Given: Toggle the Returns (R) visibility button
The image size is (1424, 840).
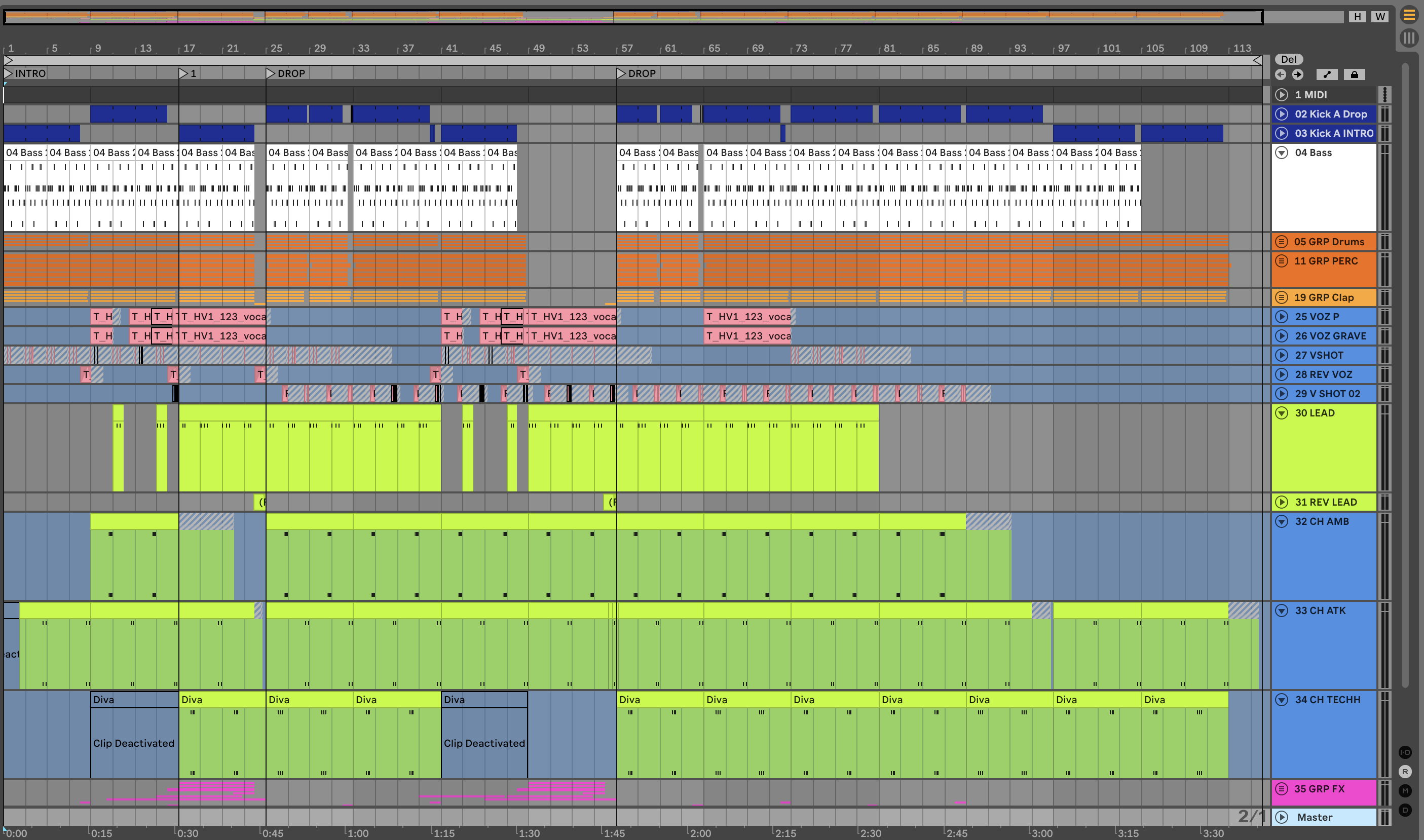Looking at the screenshot, I should 1405,772.
